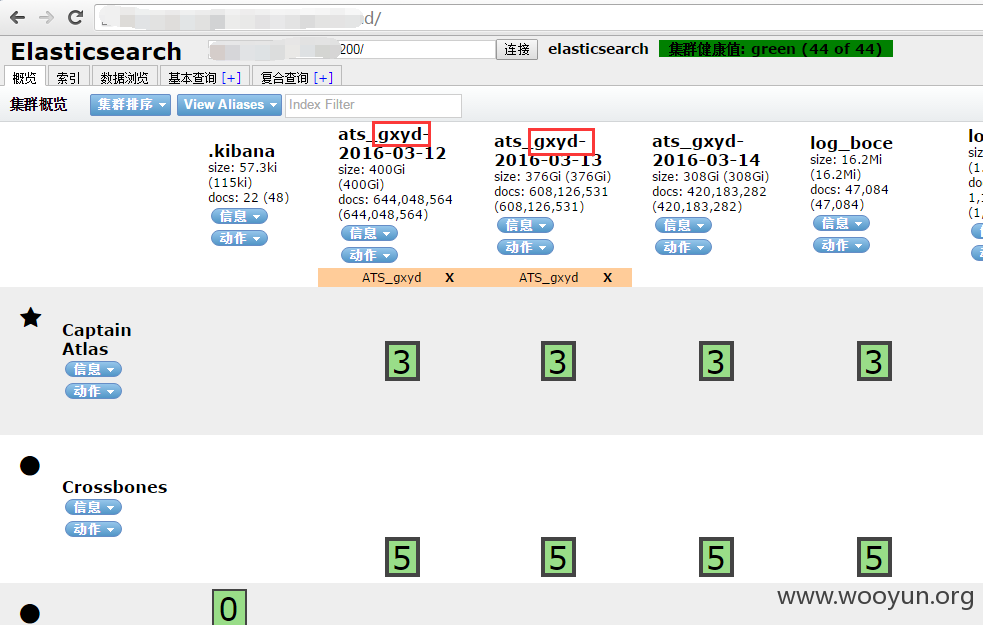Select Crossbones shard 5 of ats_gxyd-2016-03-14
The image size is (983, 625).
717,557
